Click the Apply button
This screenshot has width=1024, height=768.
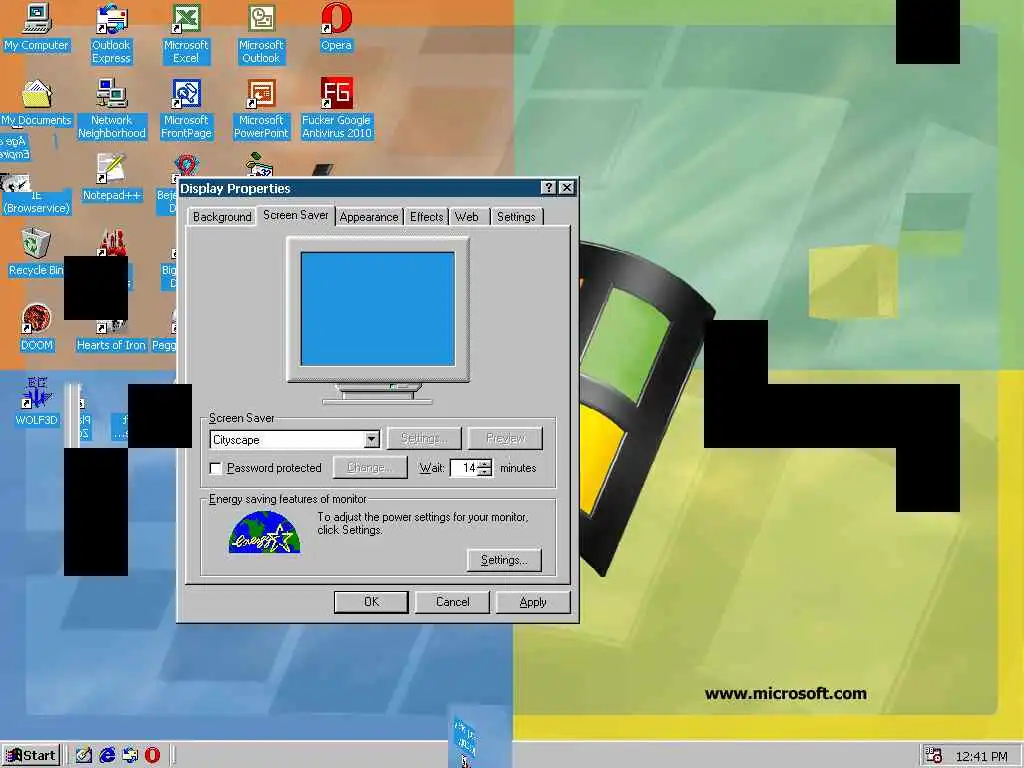click(x=533, y=602)
